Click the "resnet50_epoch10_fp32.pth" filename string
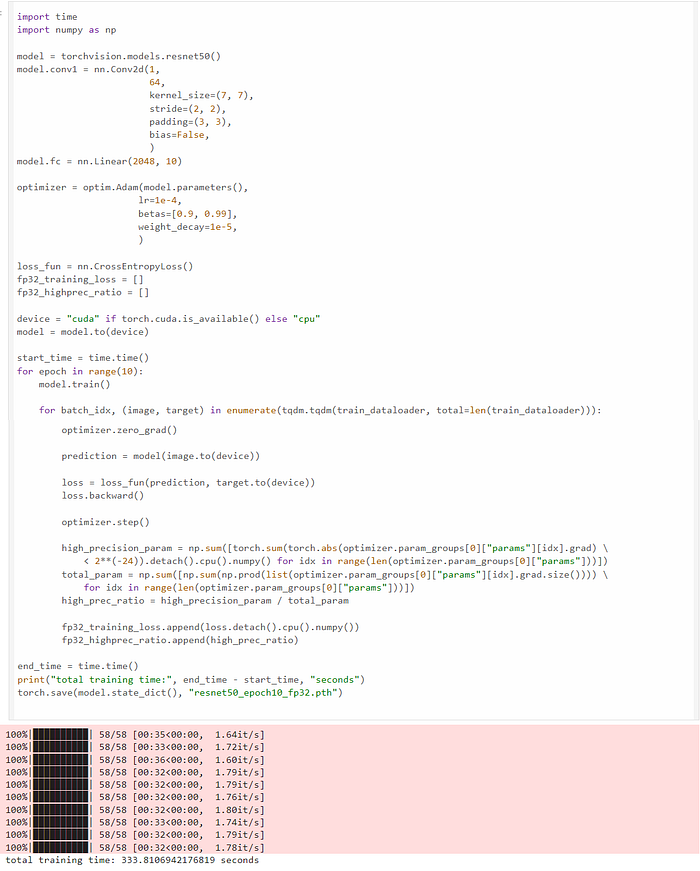 [x=263, y=693]
